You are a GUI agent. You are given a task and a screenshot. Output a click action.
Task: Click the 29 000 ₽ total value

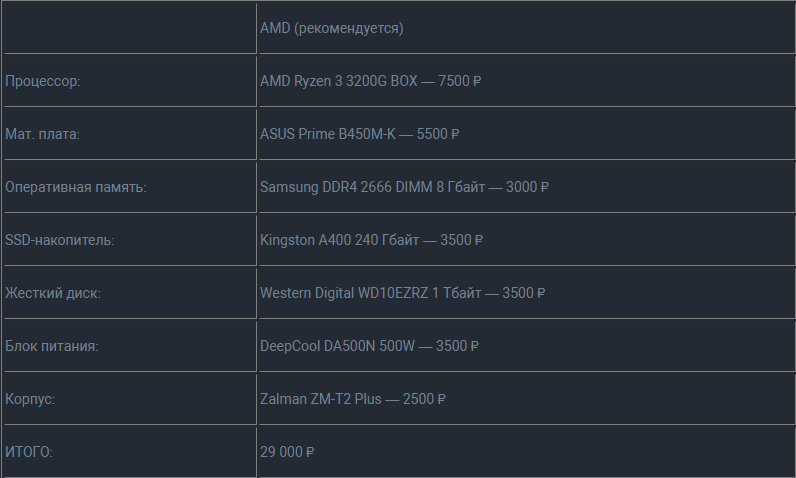click(x=287, y=452)
